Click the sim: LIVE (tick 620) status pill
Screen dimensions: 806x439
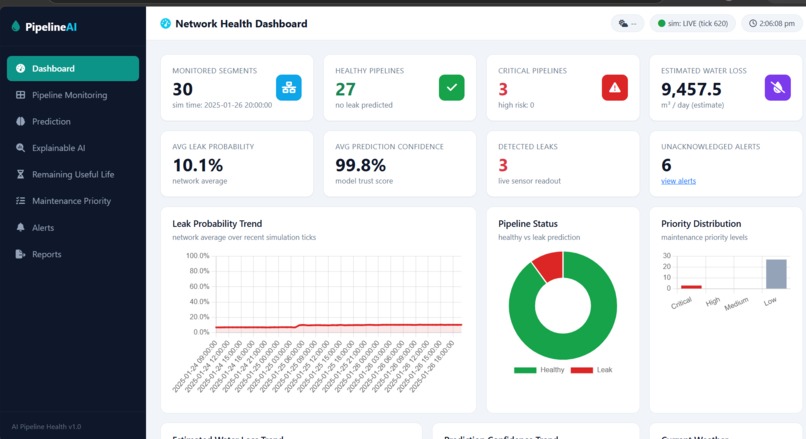(x=693, y=23)
